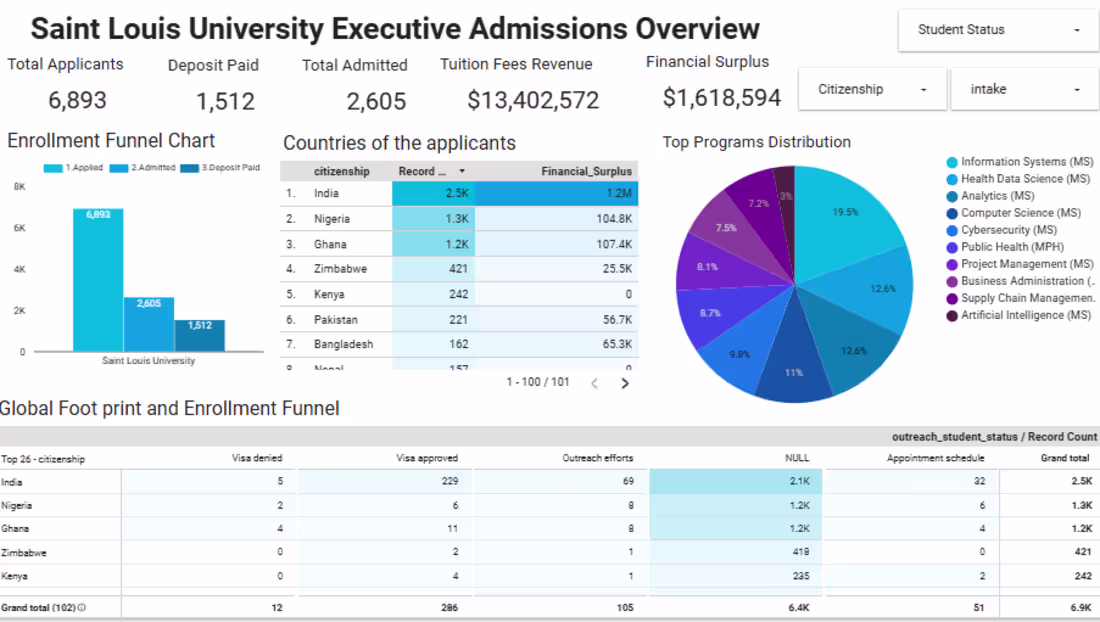Screen dimensions: 1100x622
Task: Click Computer Science (MS) legend dot
Action: click(x=952, y=213)
